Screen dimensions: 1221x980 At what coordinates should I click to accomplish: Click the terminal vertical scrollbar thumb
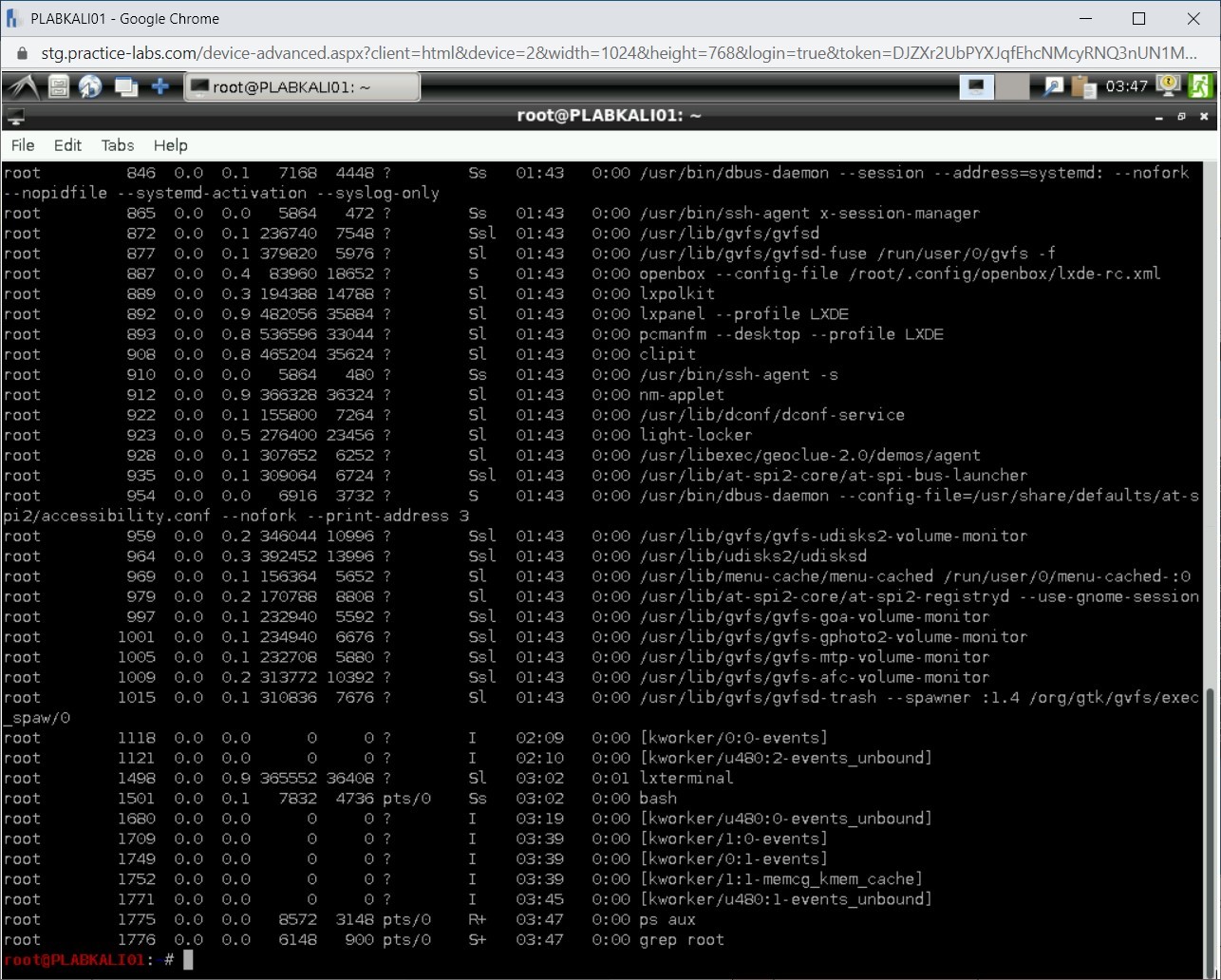tap(1209, 817)
